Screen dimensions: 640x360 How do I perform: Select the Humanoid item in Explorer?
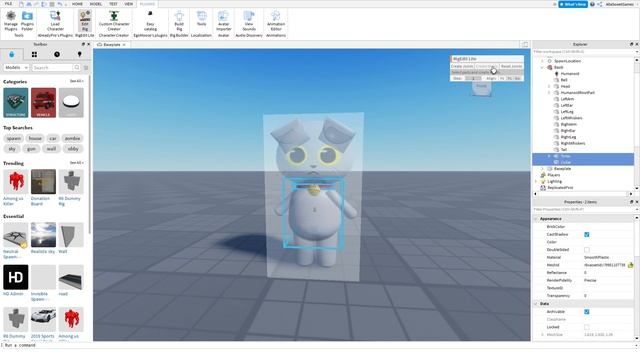coord(569,73)
